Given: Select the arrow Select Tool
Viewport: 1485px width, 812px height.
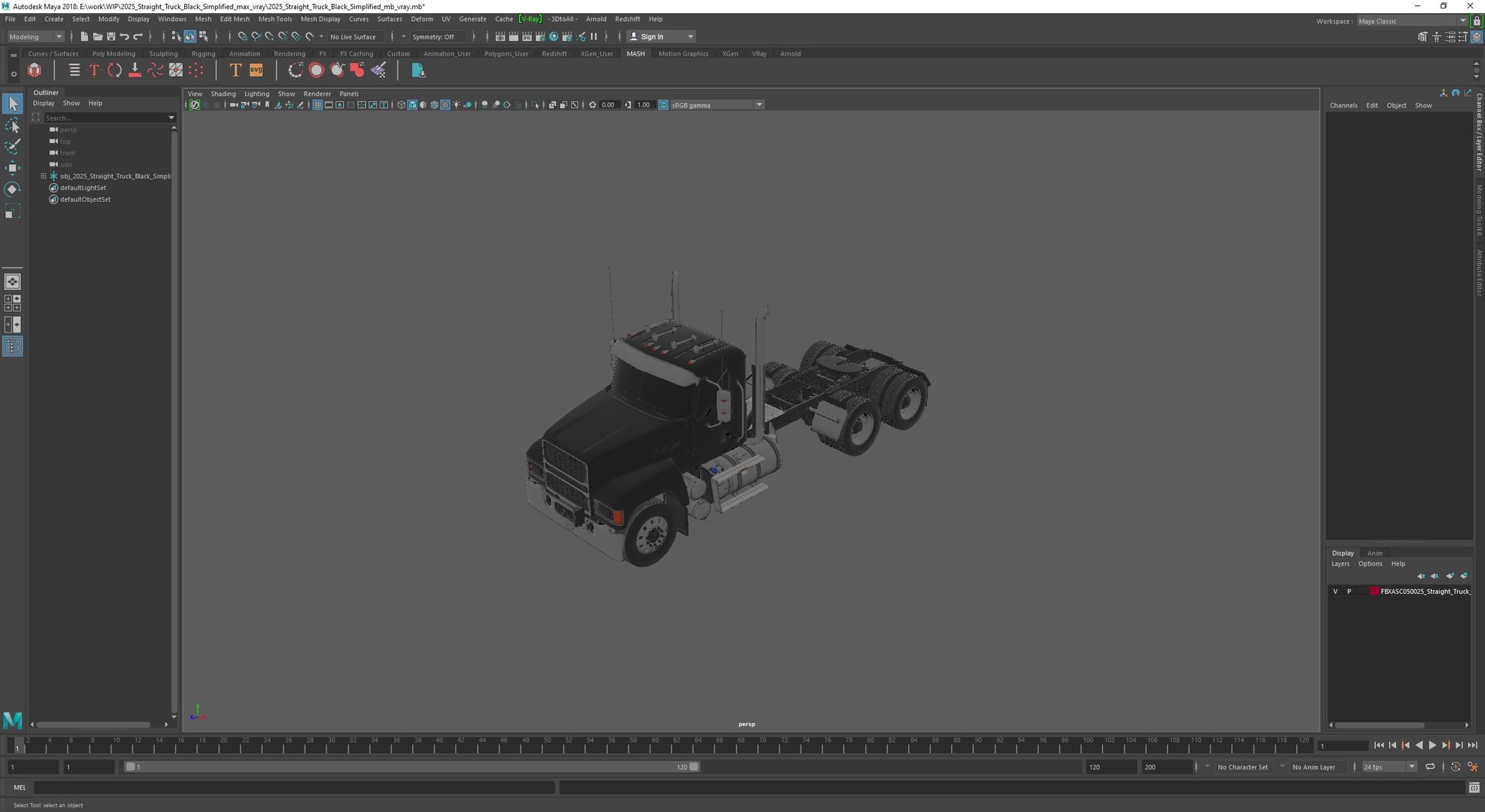Looking at the screenshot, I should pyautogui.click(x=12, y=103).
